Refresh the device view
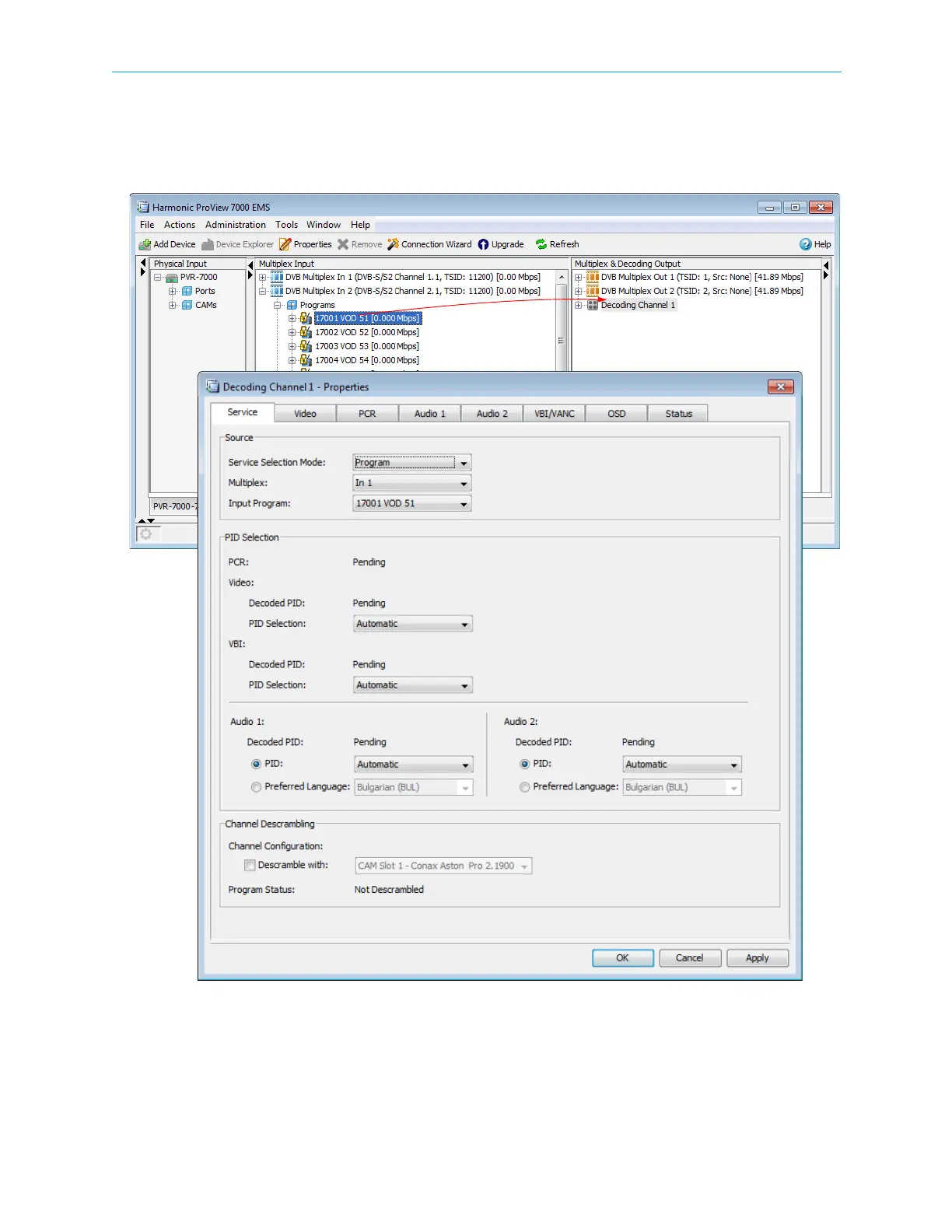The width and height of the screenshot is (952, 1232). coord(541,244)
